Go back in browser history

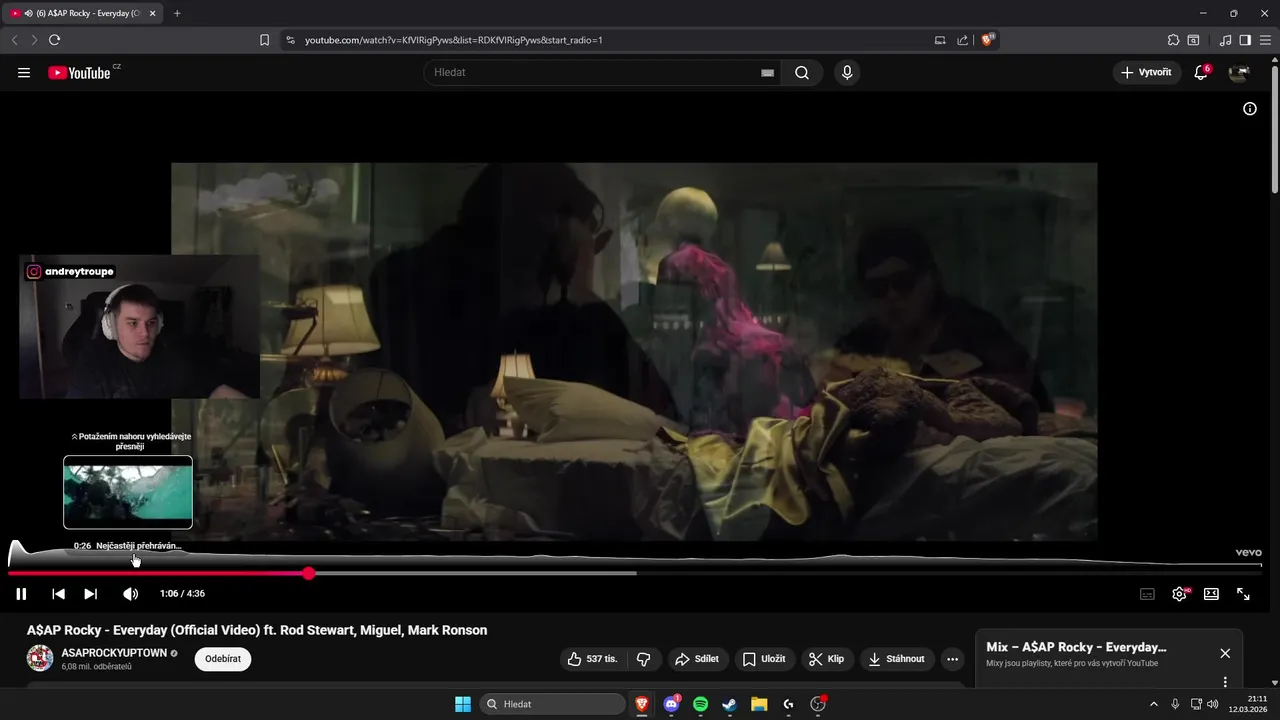[14, 40]
